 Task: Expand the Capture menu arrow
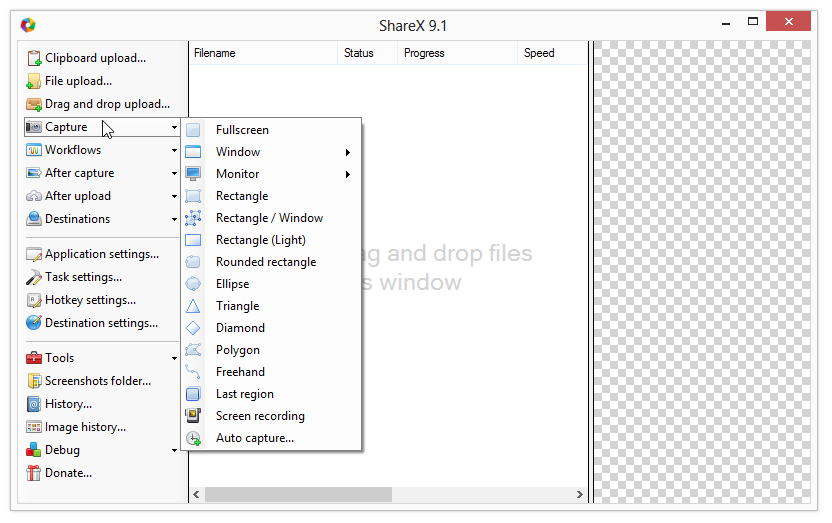click(174, 127)
